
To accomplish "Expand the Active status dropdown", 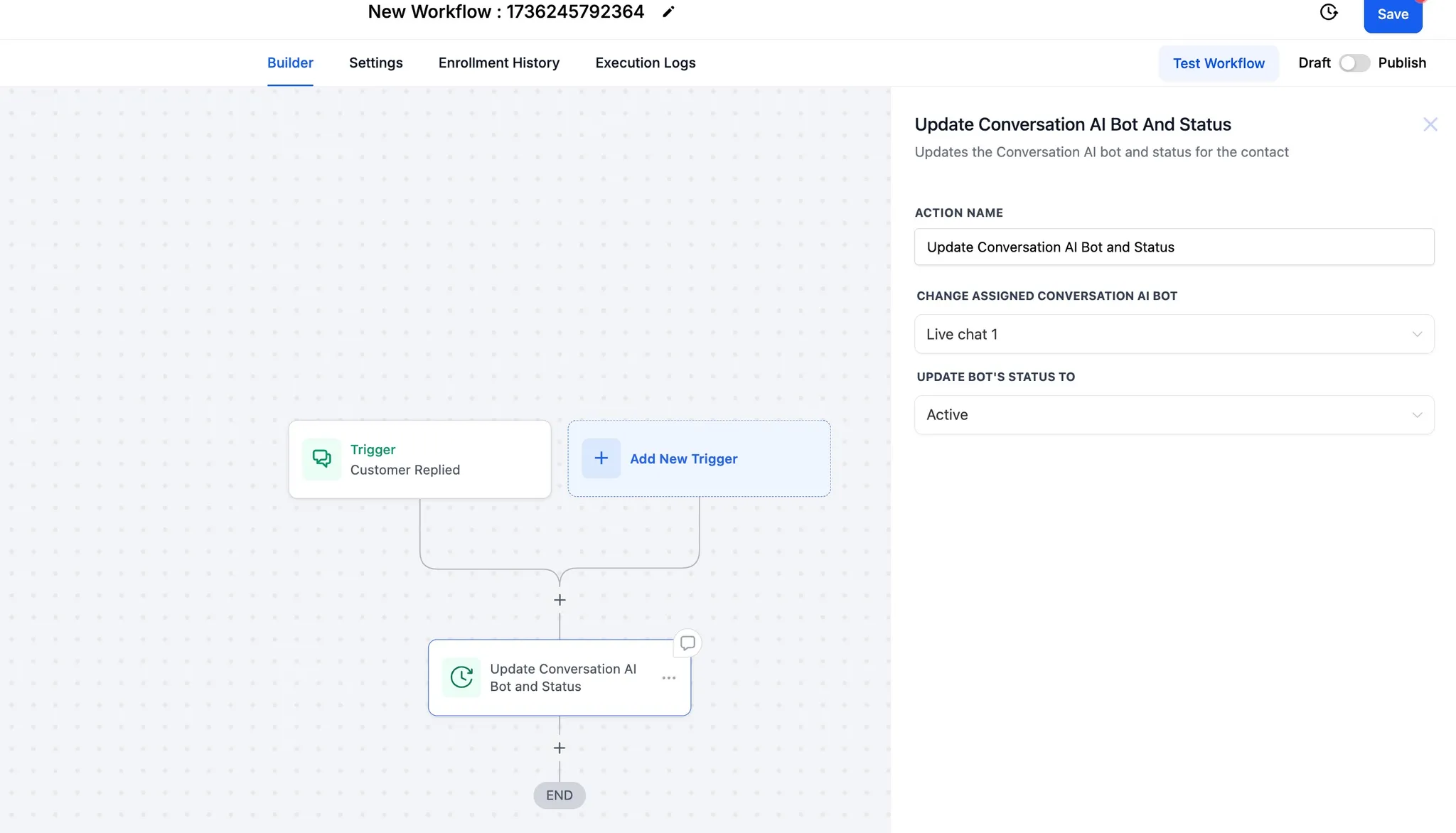I will [x=1173, y=415].
